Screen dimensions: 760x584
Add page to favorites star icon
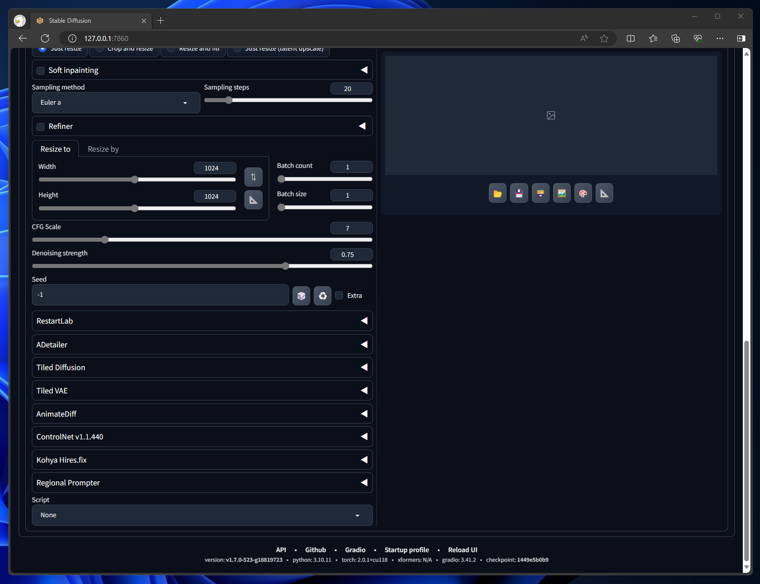coord(604,38)
